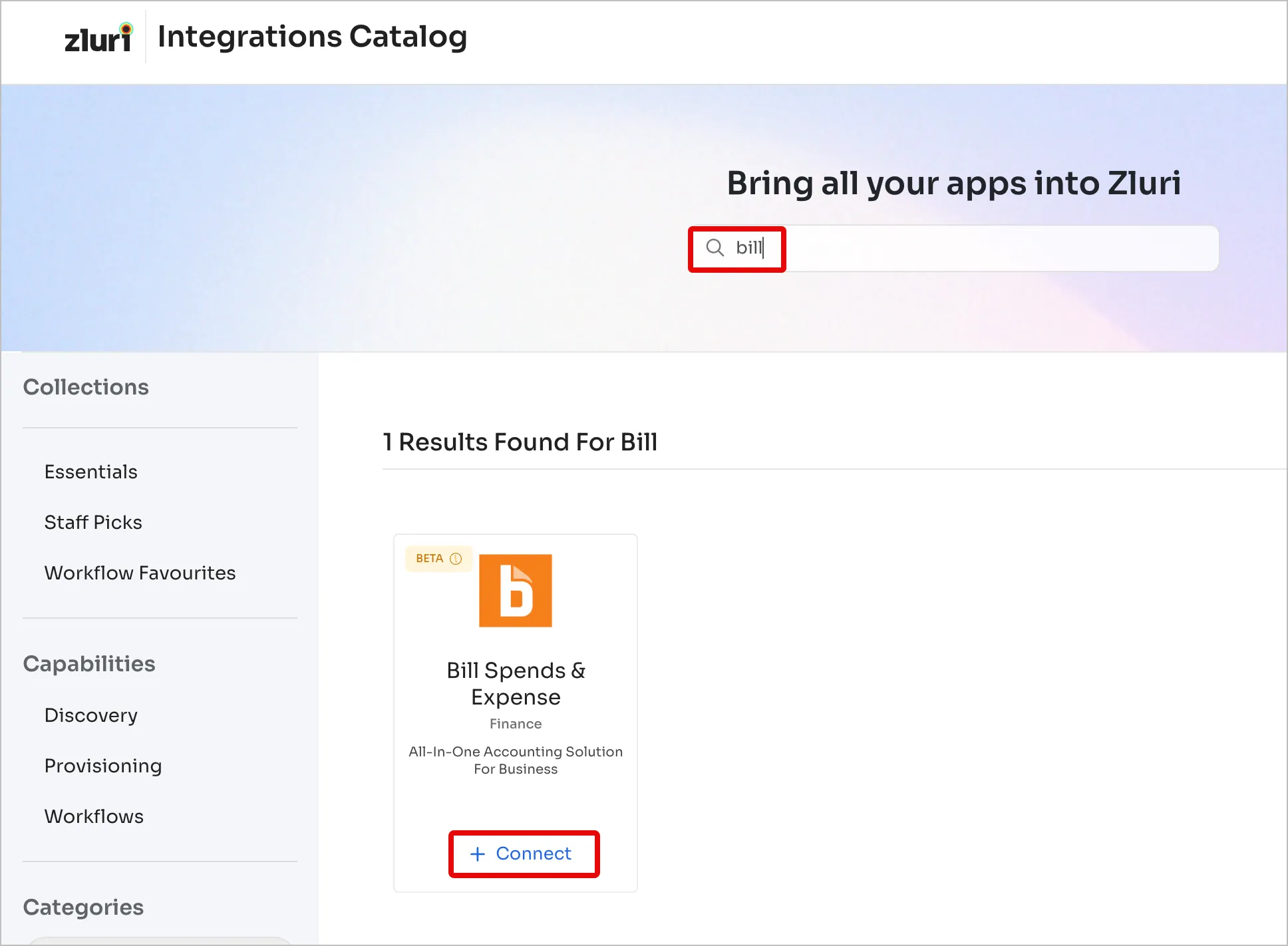Click the Categories section heading
Image resolution: width=1288 pixels, height=946 pixels.
(x=83, y=907)
